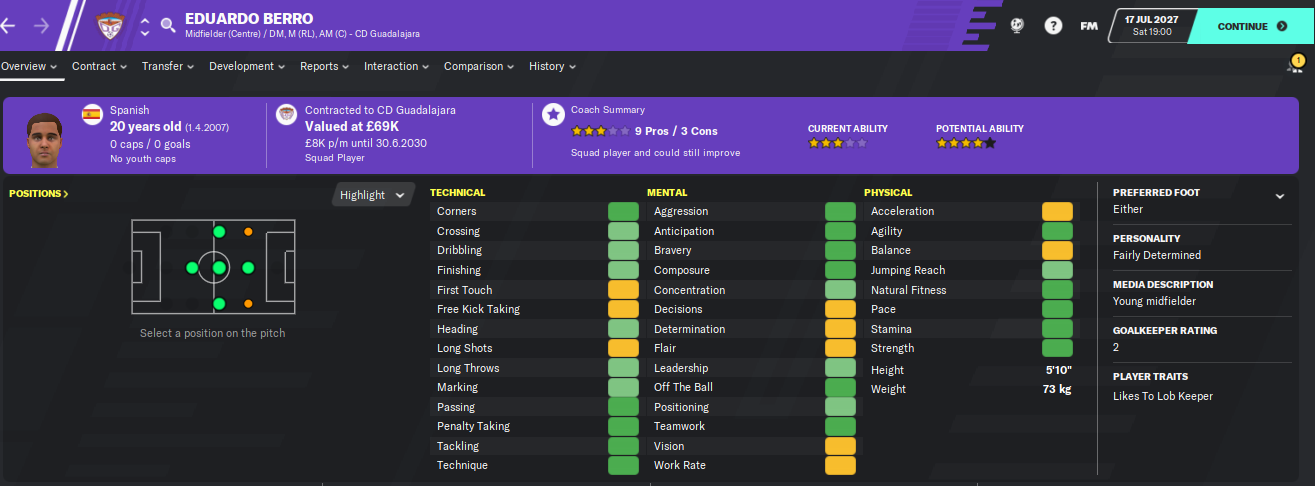This screenshot has height=486, width=1315.
Task: Click the 17 Jul 2027 date box
Action: (x=1151, y=26)
